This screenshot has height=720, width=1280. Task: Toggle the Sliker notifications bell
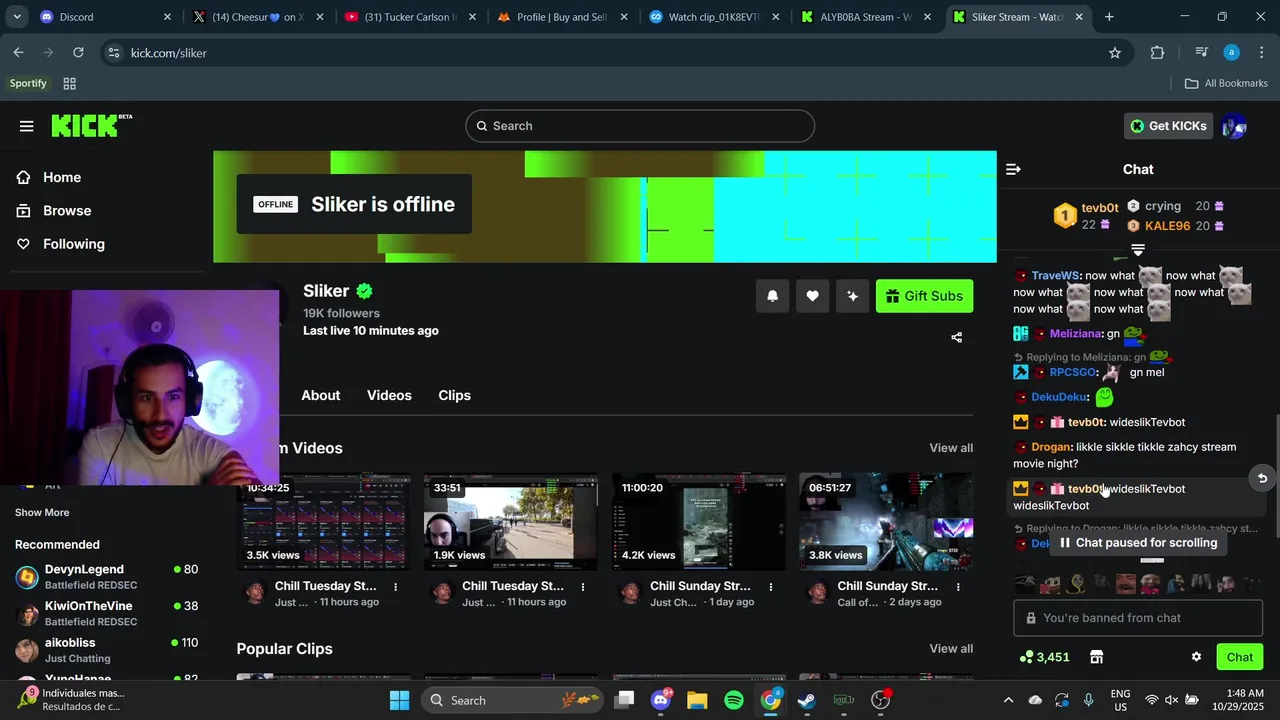click(x=772, y=296)
